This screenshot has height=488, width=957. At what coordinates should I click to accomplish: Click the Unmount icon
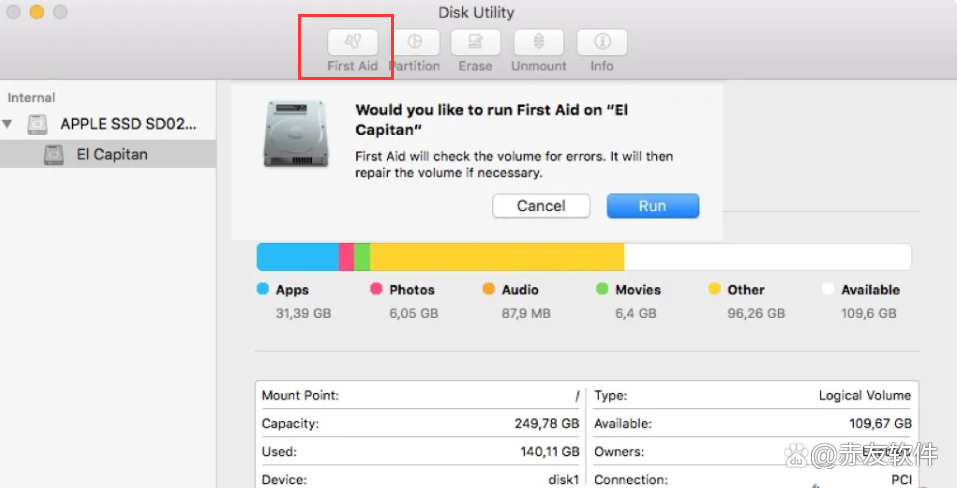[x=539, y=42]
